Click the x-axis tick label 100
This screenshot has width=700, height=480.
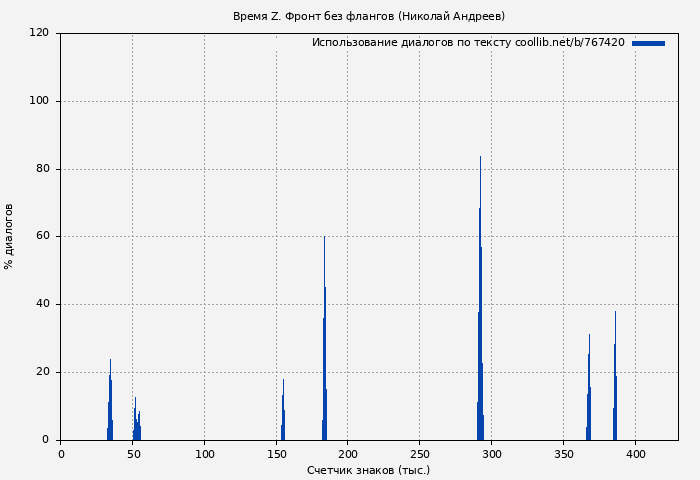click(204, 454)
